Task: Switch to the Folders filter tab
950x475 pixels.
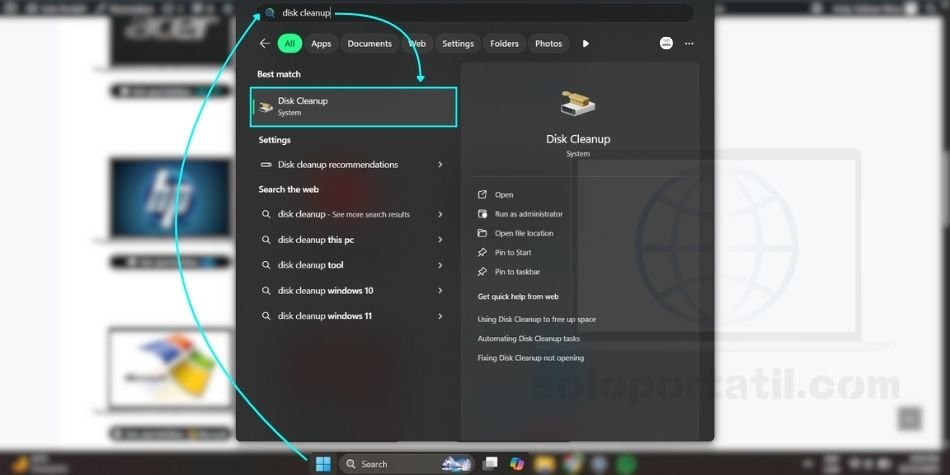Action: coord(504,44)
